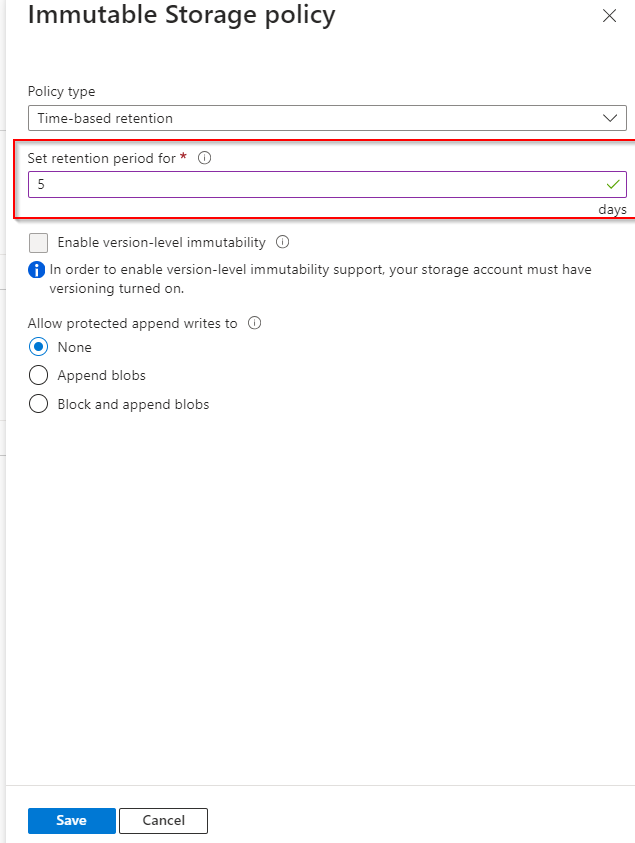The height and width of the screenshot is (843, 635).
Task: Show info tooltip for Set retention period
Action: [204, 158]
